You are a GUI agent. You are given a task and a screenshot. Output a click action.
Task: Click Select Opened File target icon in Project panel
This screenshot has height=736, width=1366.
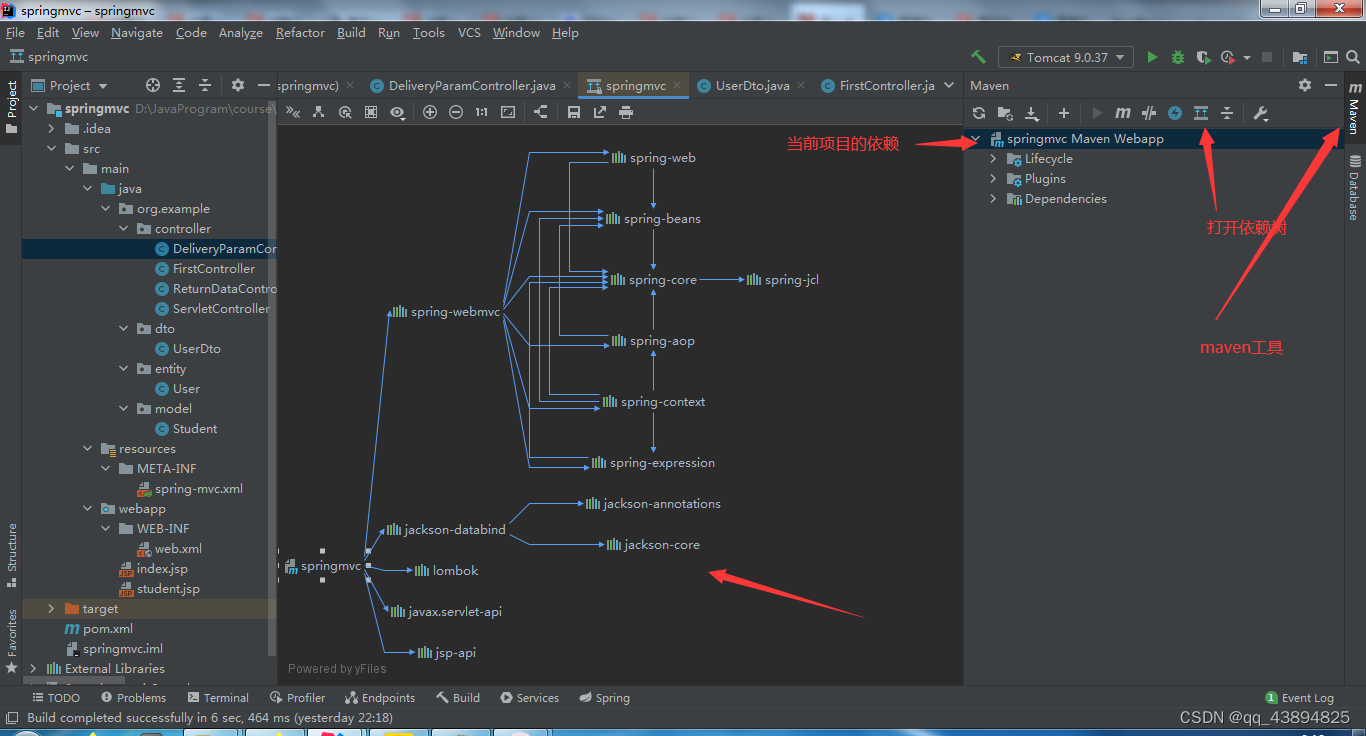click(153, 85)
